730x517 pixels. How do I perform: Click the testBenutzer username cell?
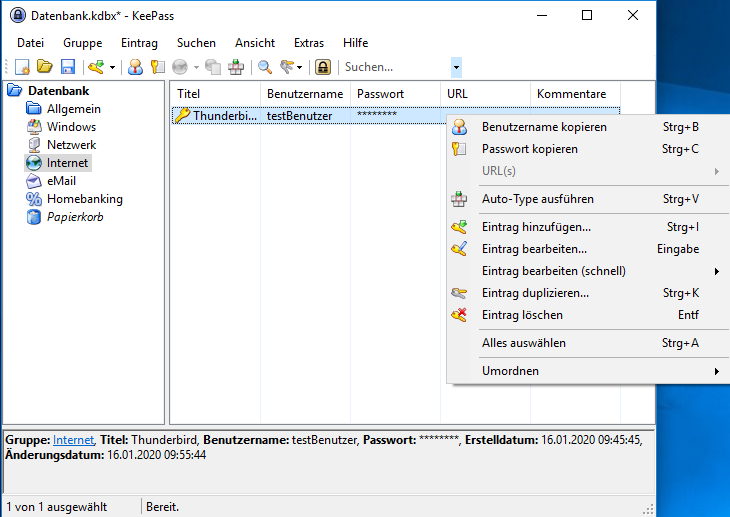pos(299,116)
